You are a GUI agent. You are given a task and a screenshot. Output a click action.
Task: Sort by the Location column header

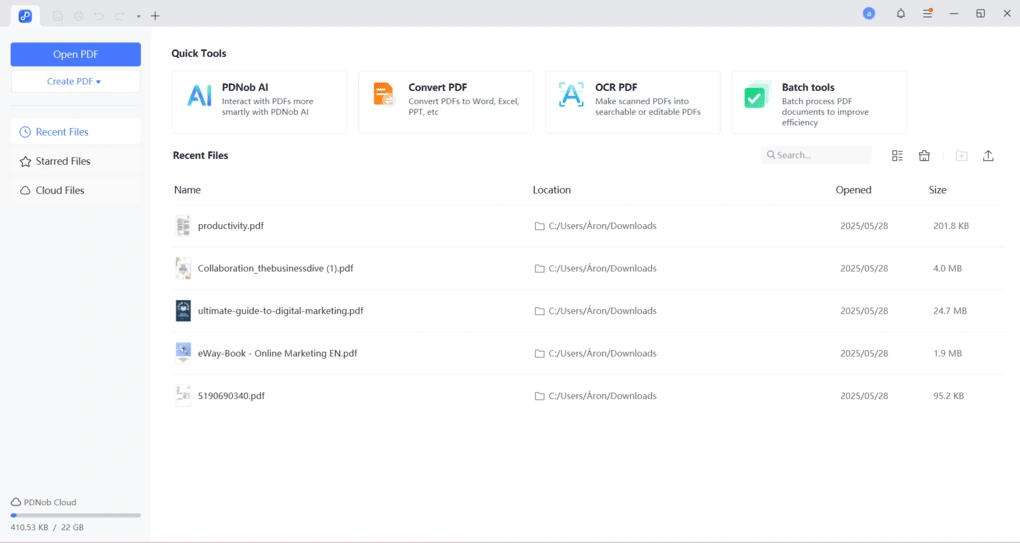tap(552, 190)
